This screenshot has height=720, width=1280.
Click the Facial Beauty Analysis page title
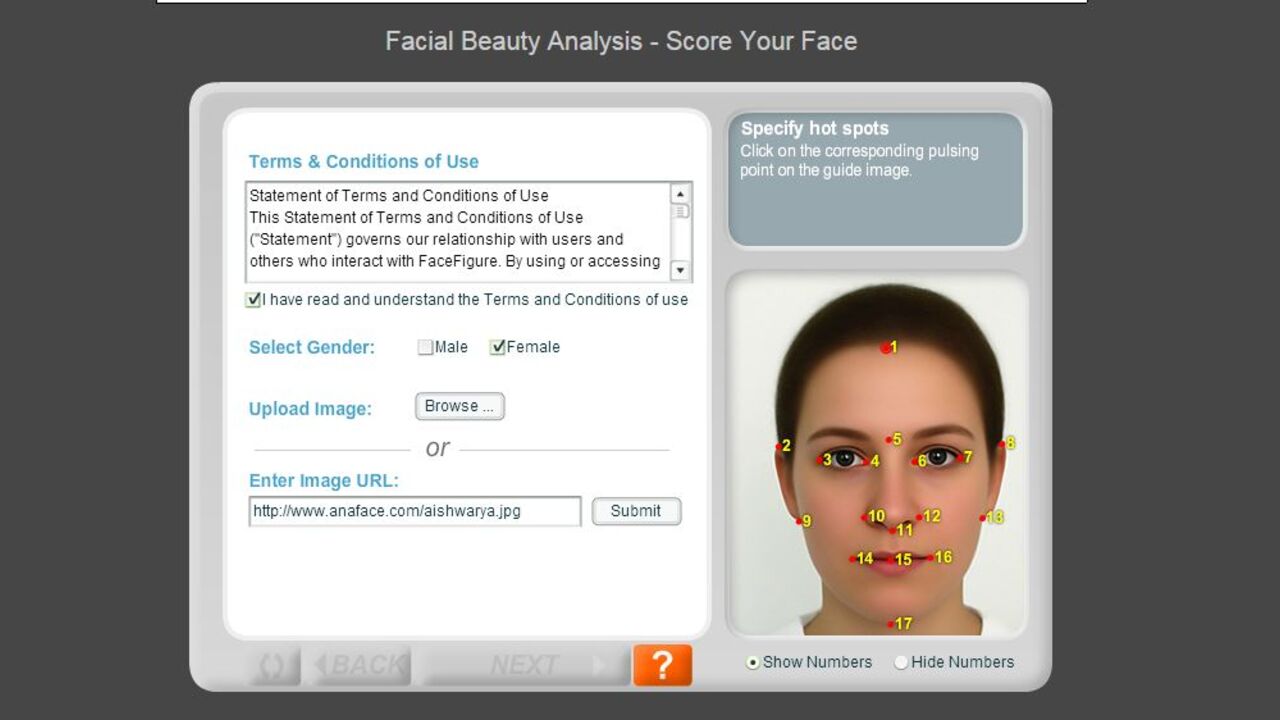(621, 41)
